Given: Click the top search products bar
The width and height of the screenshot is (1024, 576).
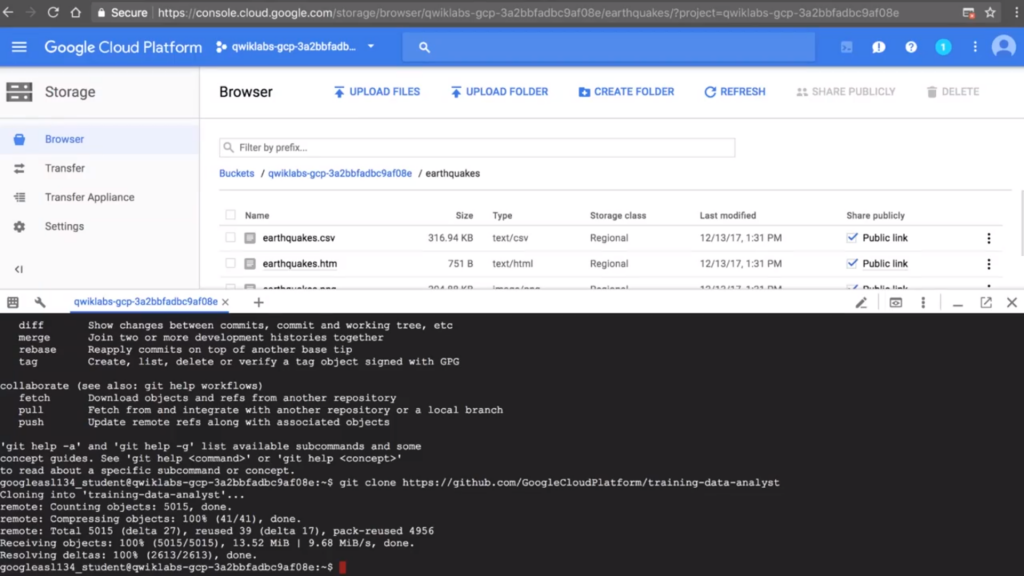Looking at the screenshot, I should 609,47.
